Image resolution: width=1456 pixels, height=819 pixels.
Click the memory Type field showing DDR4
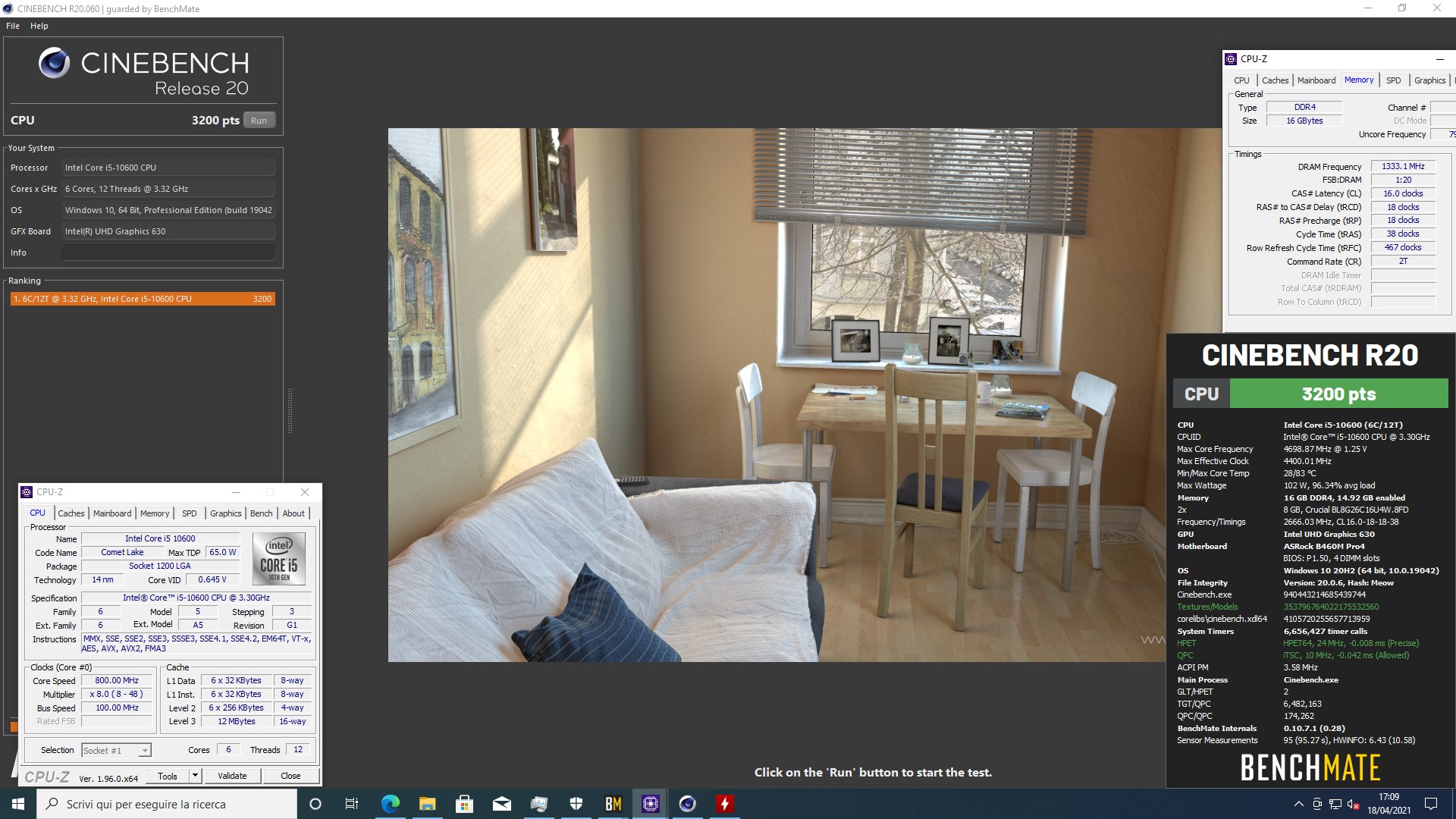coord(1304,107)
